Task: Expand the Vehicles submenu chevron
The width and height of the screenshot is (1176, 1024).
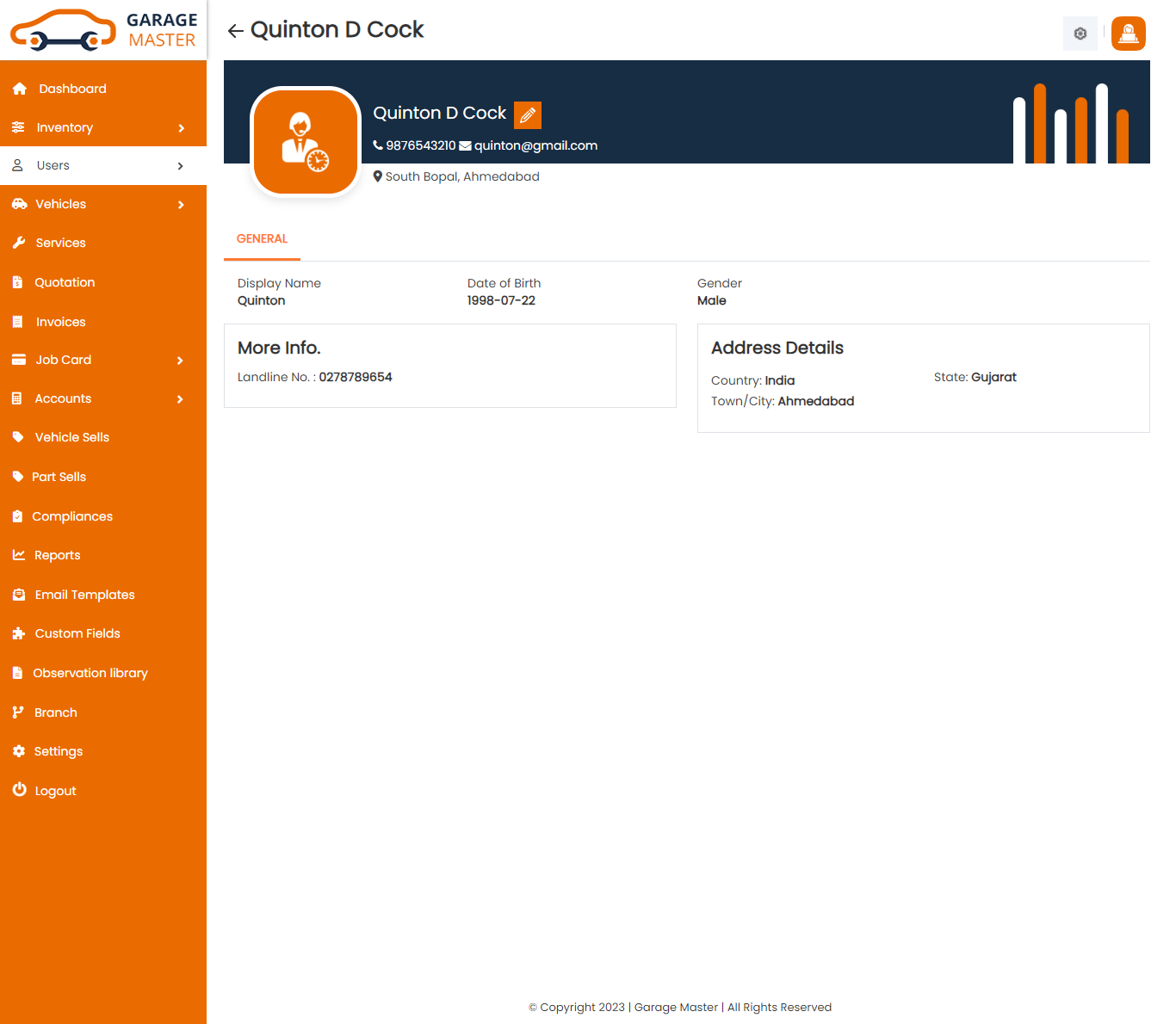Action: pyautogui.click(x=181, y=205)
